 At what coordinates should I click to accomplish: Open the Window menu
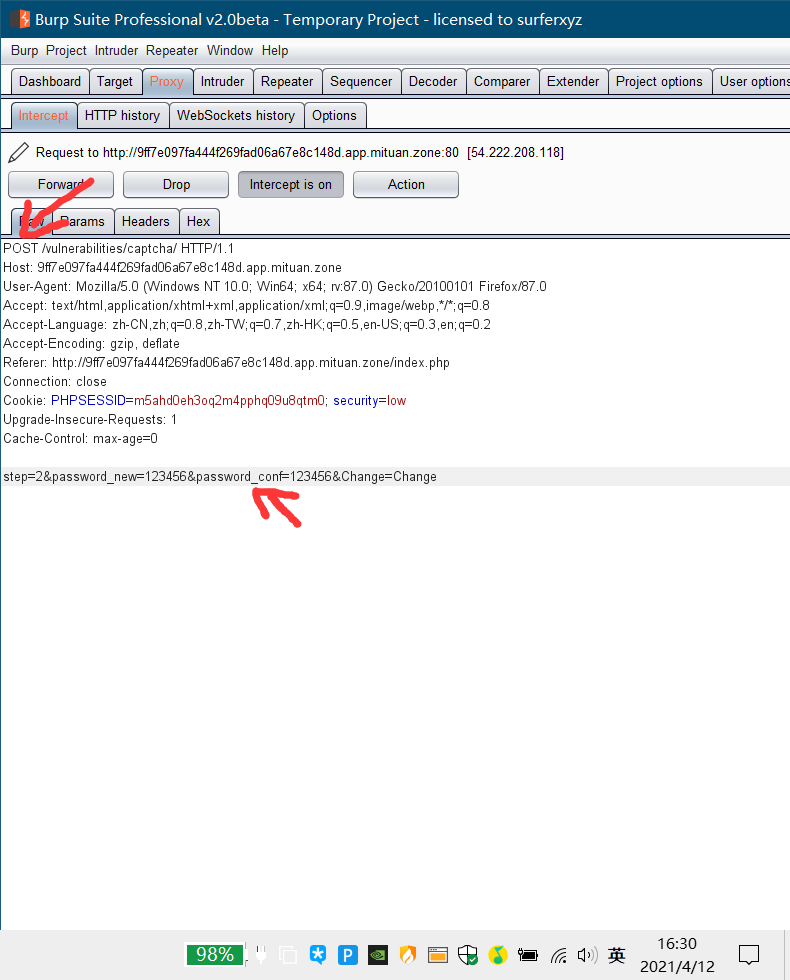coord(230,51)
